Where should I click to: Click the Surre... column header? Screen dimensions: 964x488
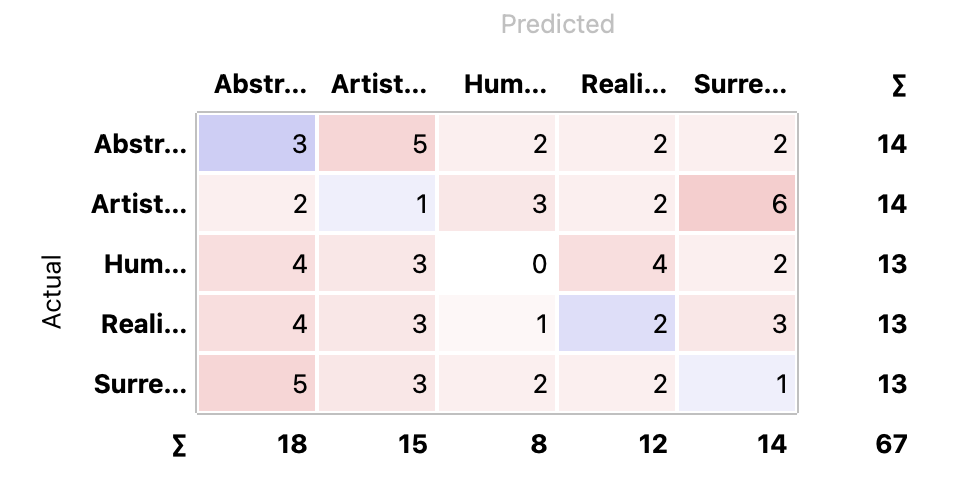click(740, 84)
